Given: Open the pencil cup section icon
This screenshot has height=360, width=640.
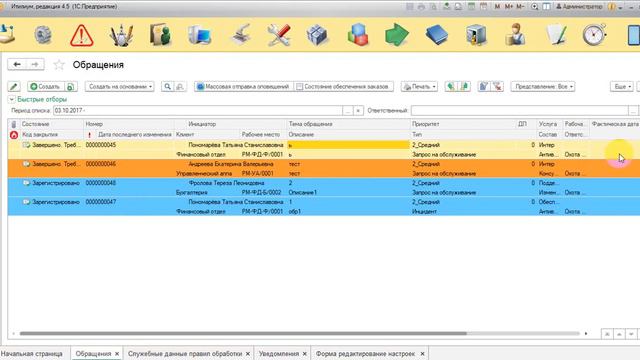Looking at the screenshot, I should (121, 35).
